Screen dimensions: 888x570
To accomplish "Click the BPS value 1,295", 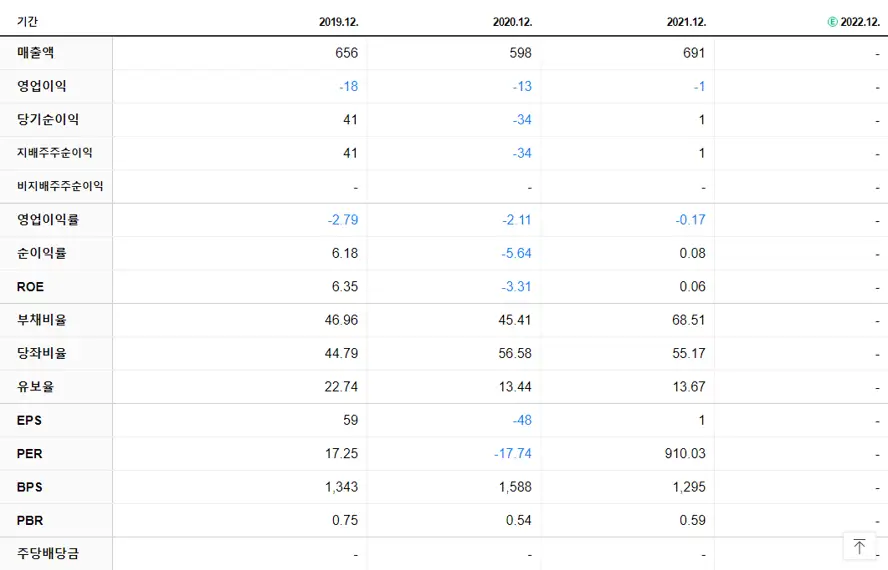I will [689, 488].
